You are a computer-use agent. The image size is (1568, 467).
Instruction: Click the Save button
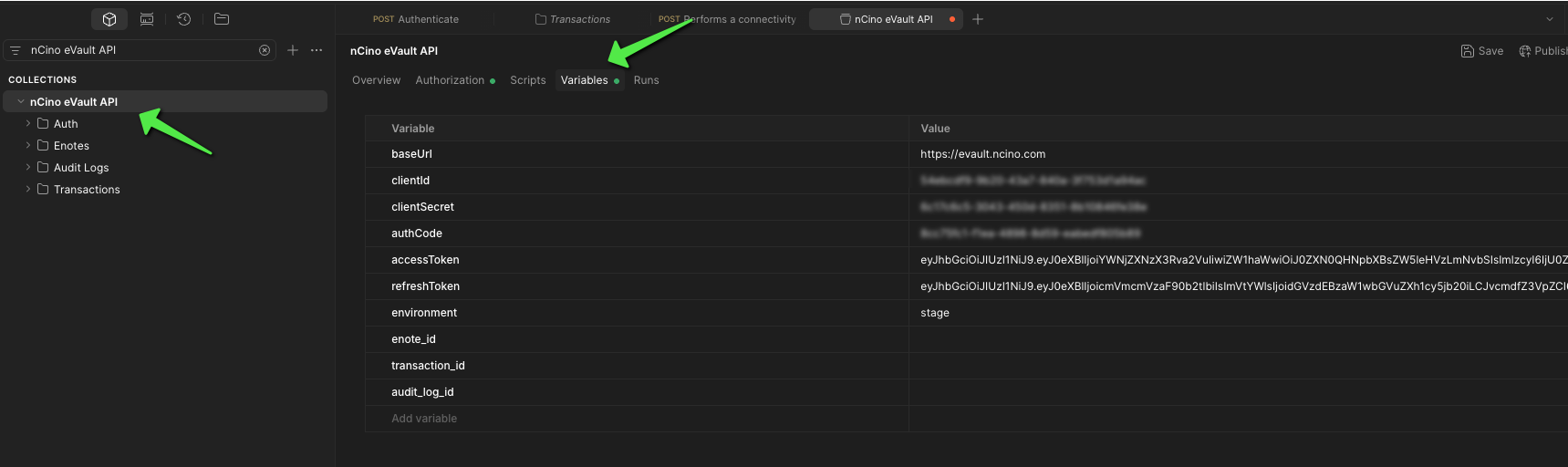click(x=1482, y=51)
